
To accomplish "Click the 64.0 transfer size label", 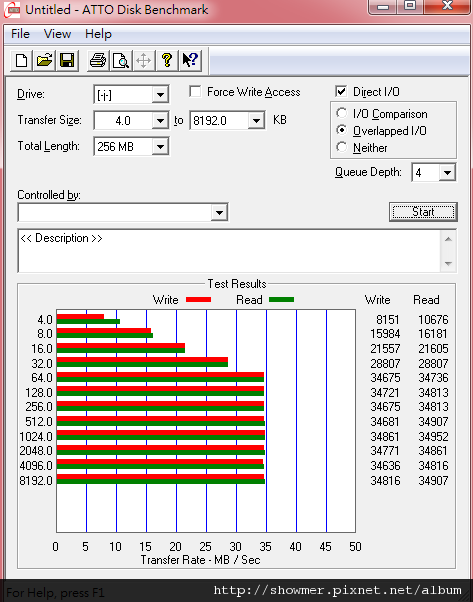I will pyautogui.click(x=41, y=377).
